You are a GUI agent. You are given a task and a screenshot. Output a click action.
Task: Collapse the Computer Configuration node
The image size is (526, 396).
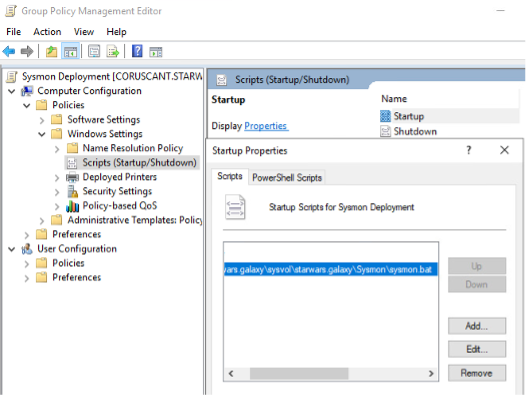click(12, 91)
